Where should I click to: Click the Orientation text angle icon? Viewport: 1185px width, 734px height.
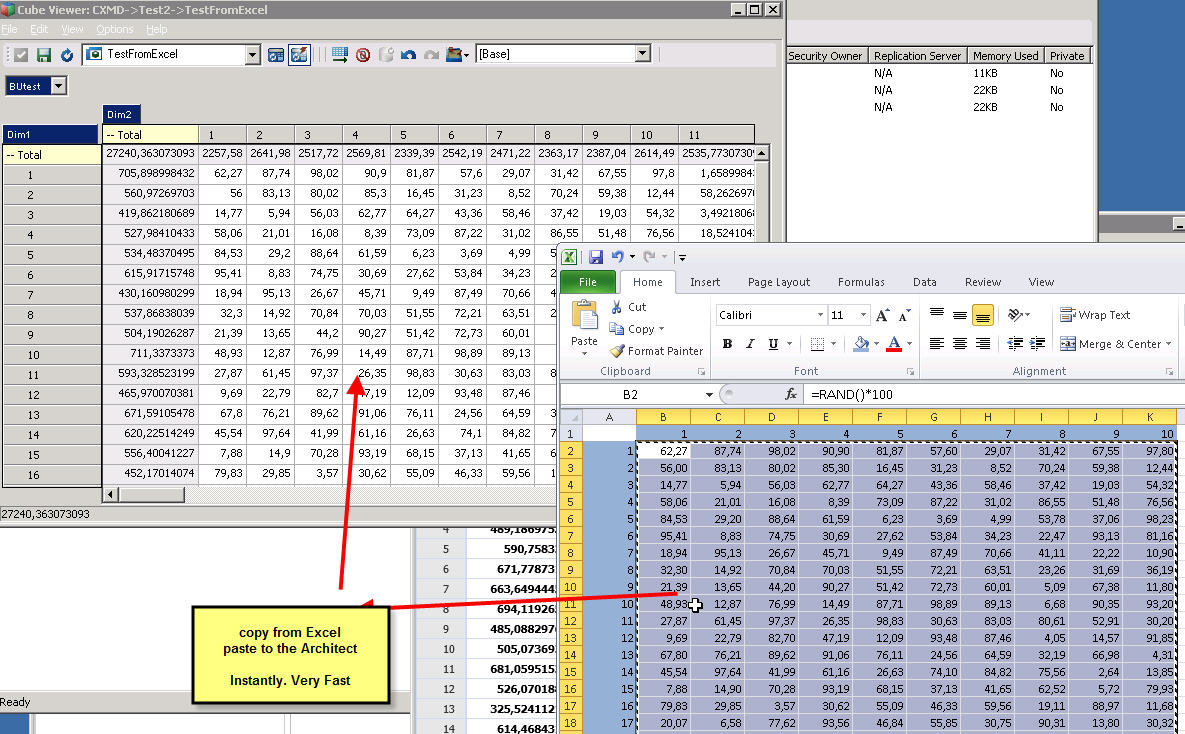click(1016, 315)
